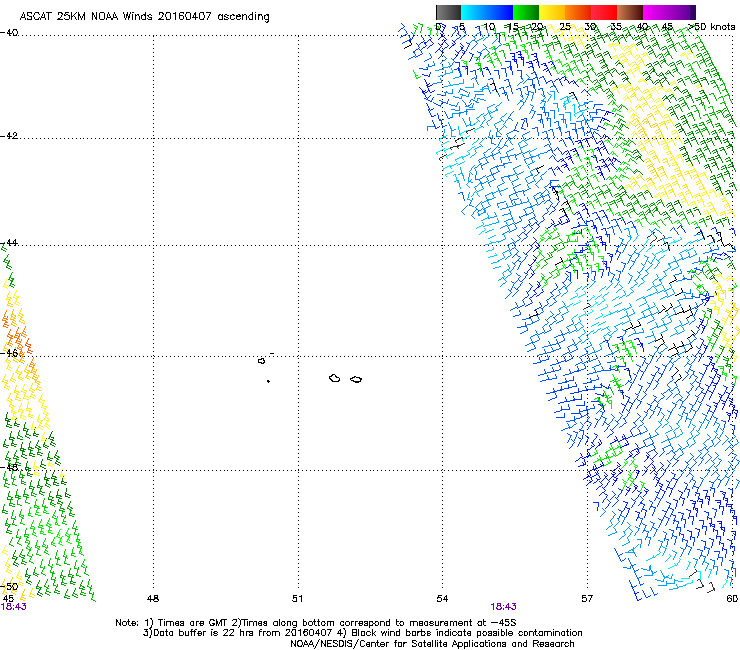Click the -42 latitude axis label
The image size is (740, 650).
[x=9, y=136]
